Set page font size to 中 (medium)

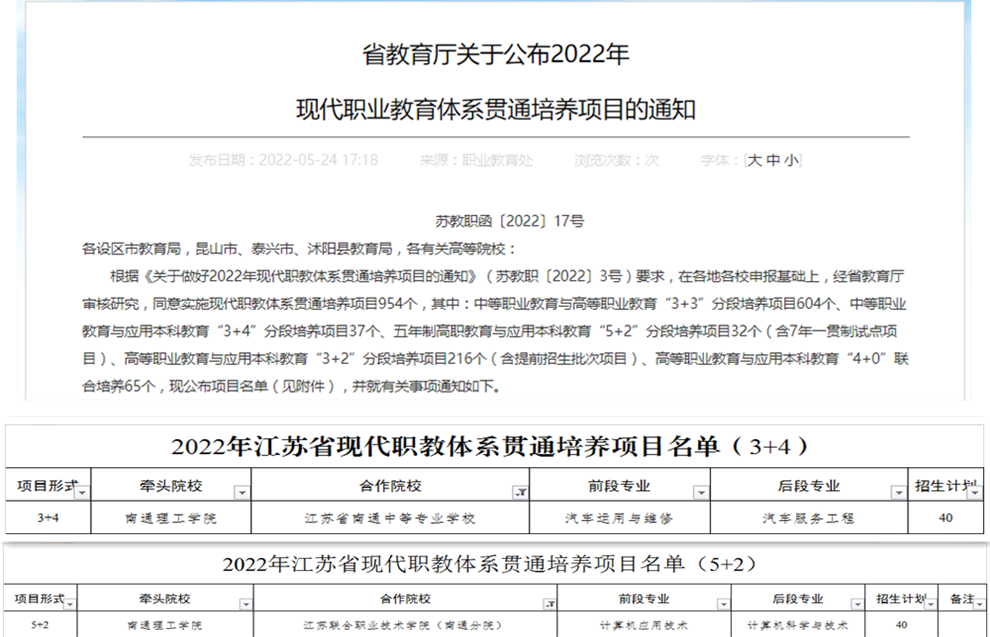(x=773, y=160)
